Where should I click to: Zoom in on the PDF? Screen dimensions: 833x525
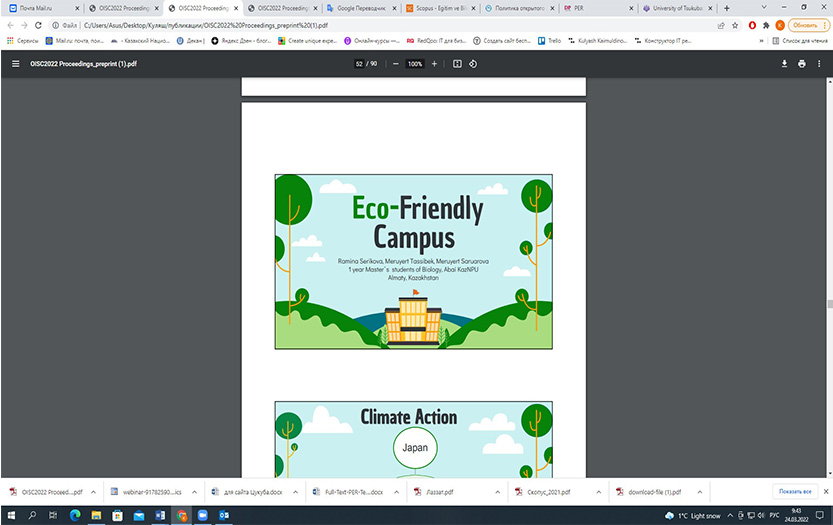[434, 64]
